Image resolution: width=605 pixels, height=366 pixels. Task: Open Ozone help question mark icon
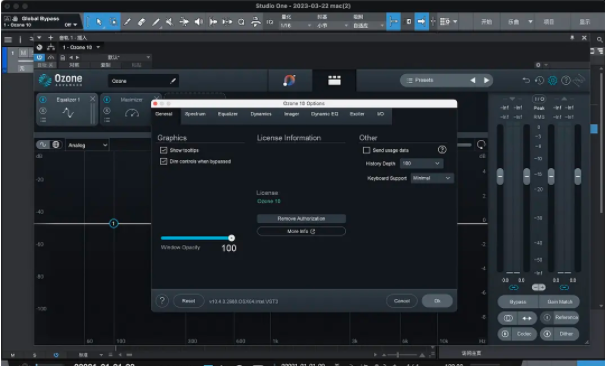(566, 80)
